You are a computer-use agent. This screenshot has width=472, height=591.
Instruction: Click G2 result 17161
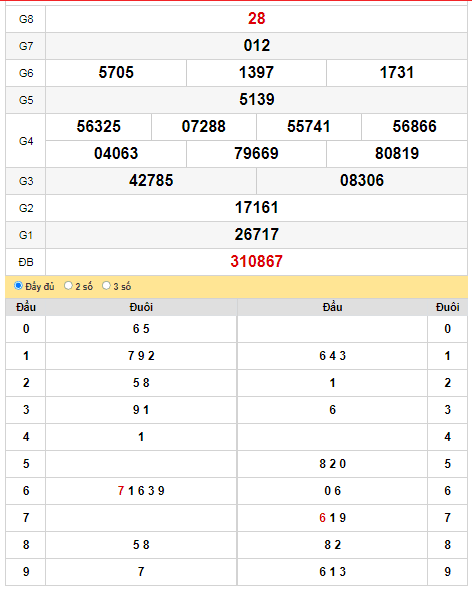click(x=256, y=207)
